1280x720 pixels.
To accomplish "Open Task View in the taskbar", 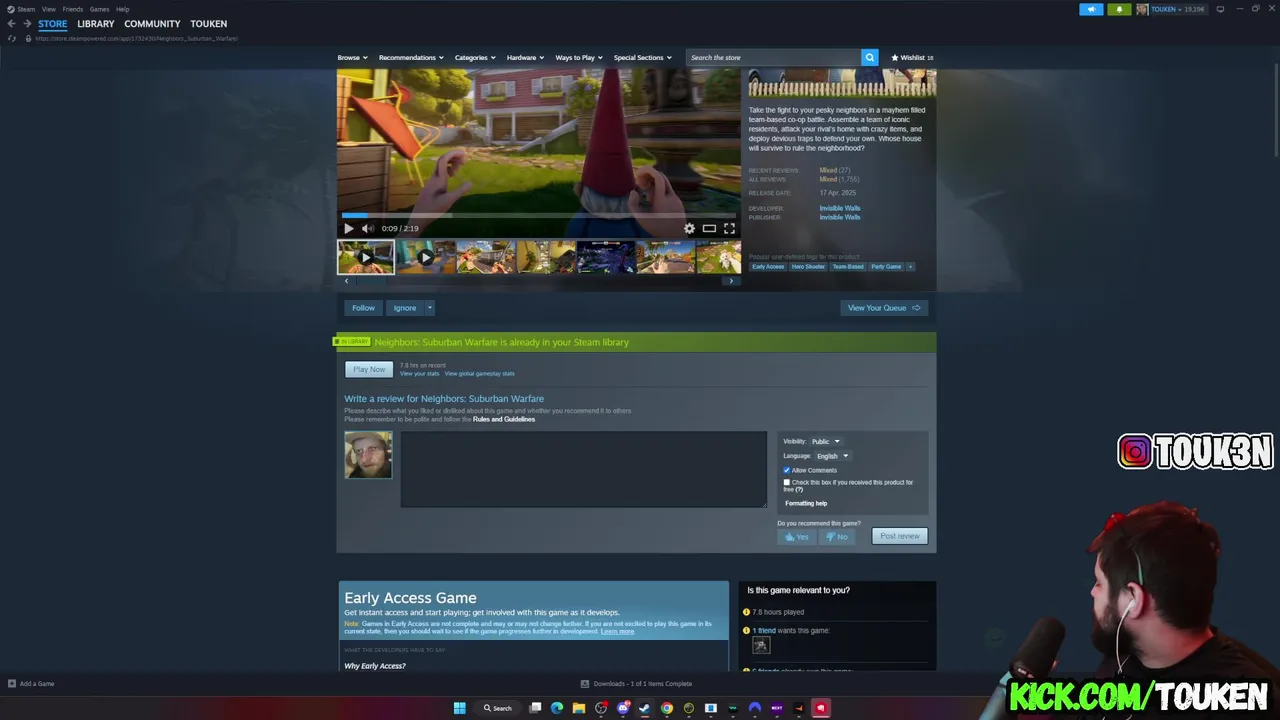I will 535,708.
